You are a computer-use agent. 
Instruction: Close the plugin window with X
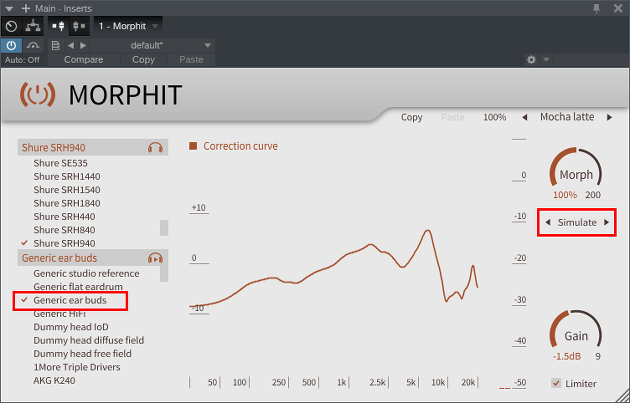[x=618, y=8]
